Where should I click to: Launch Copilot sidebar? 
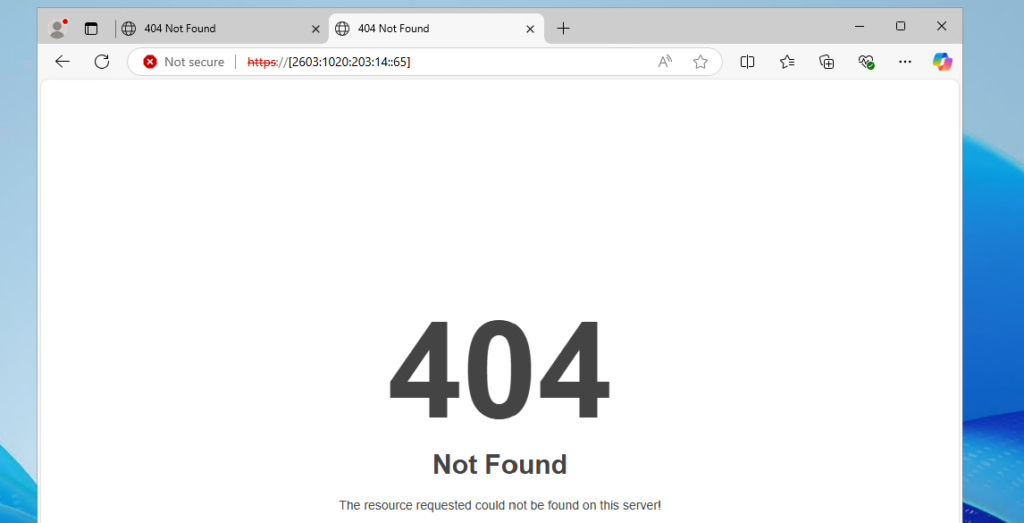click(942, 61)
